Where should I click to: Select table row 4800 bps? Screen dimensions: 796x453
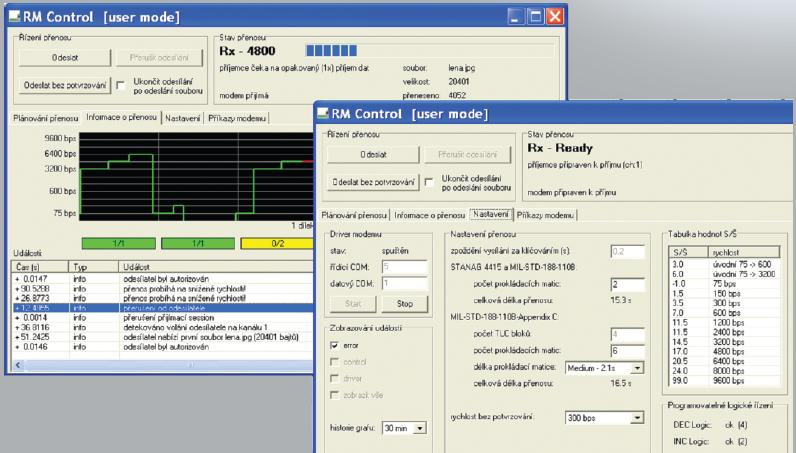point(725,351)
